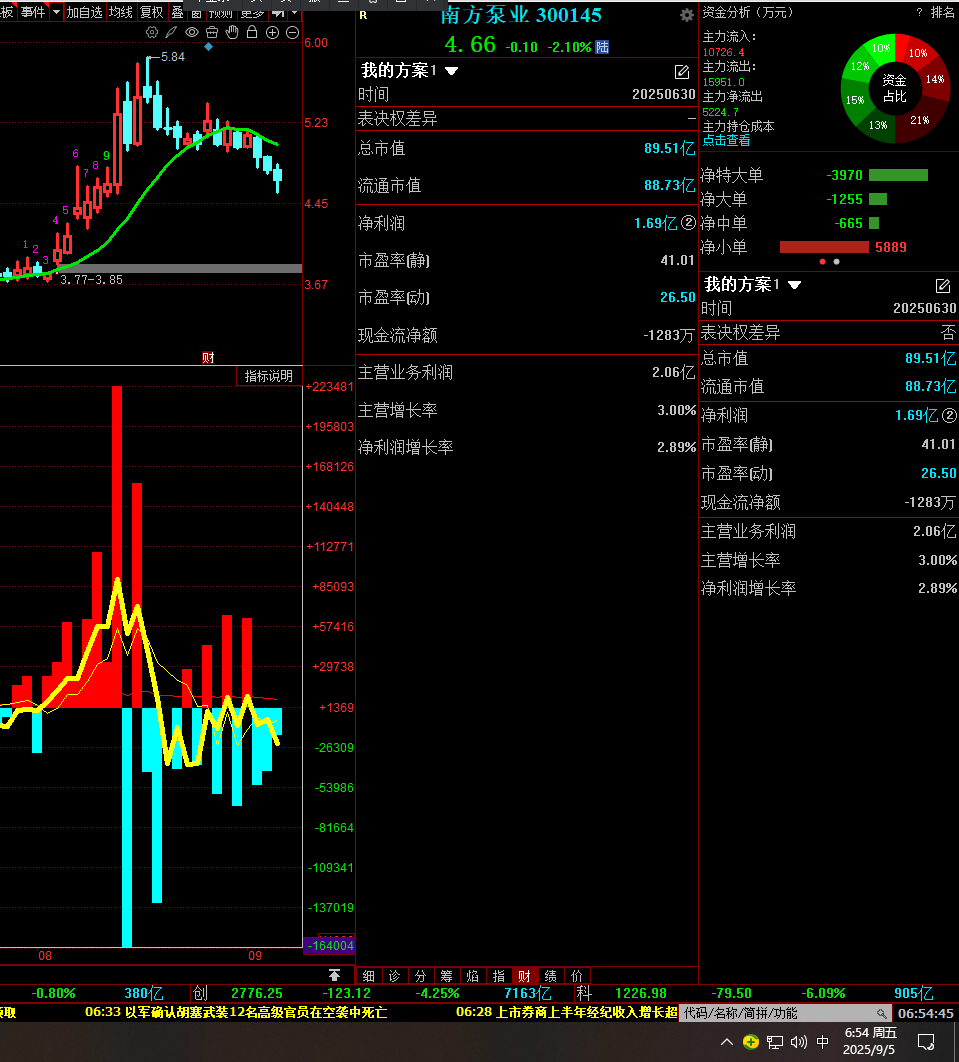Open the 事件 toolbar item

click(x=33, y=12)
